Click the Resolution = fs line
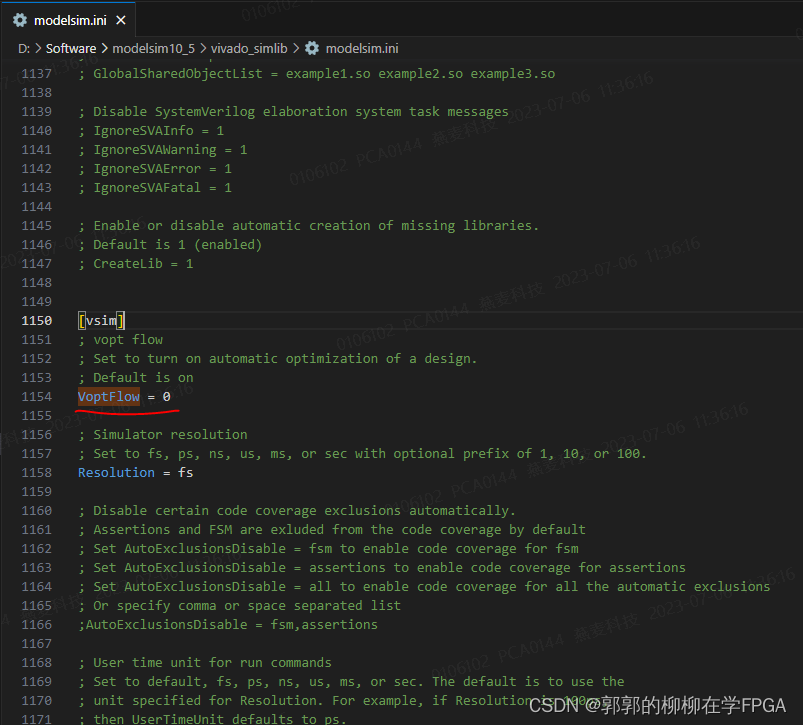 pyautogui.click(x=130, y=472)
